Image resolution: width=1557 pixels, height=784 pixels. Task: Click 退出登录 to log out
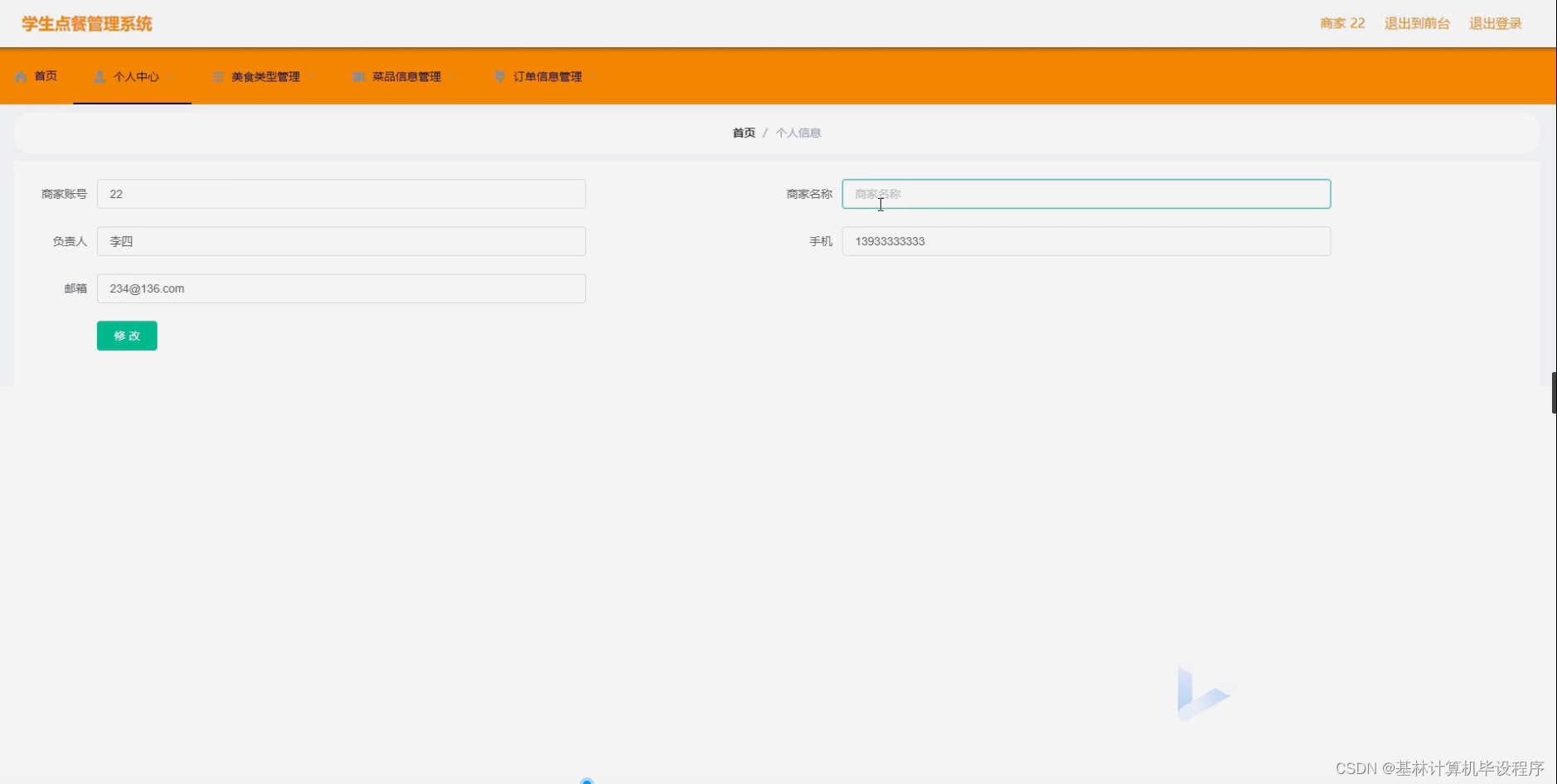(x=1495, y=23)
